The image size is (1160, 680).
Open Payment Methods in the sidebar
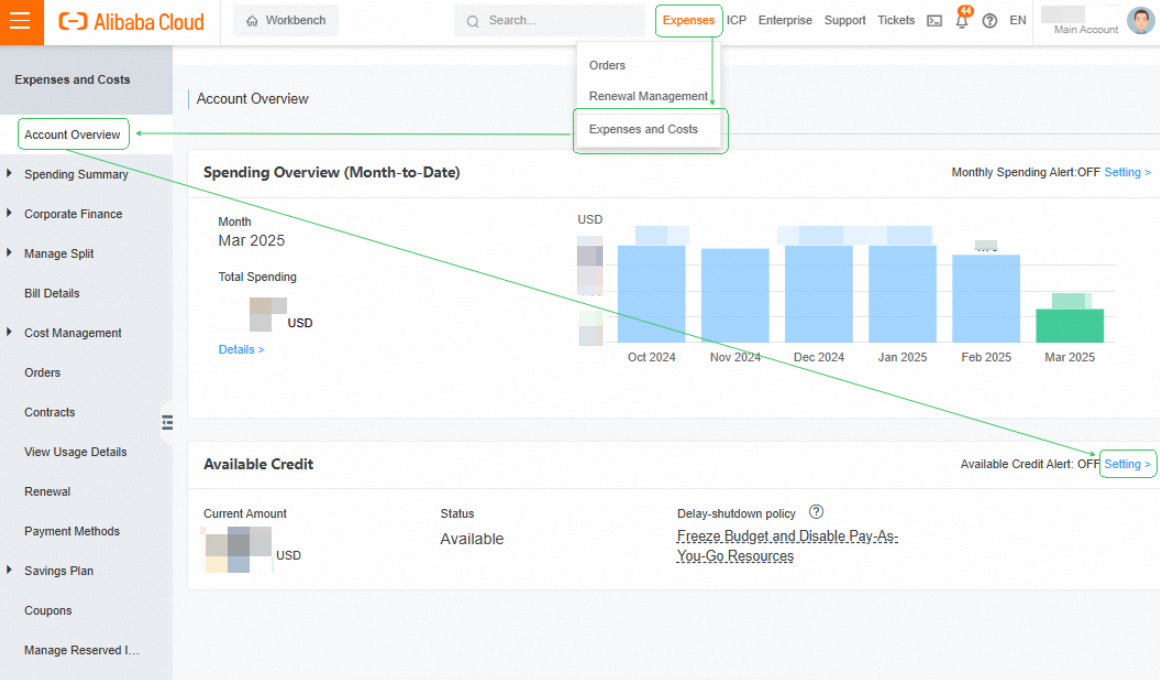tap(72, 531)
